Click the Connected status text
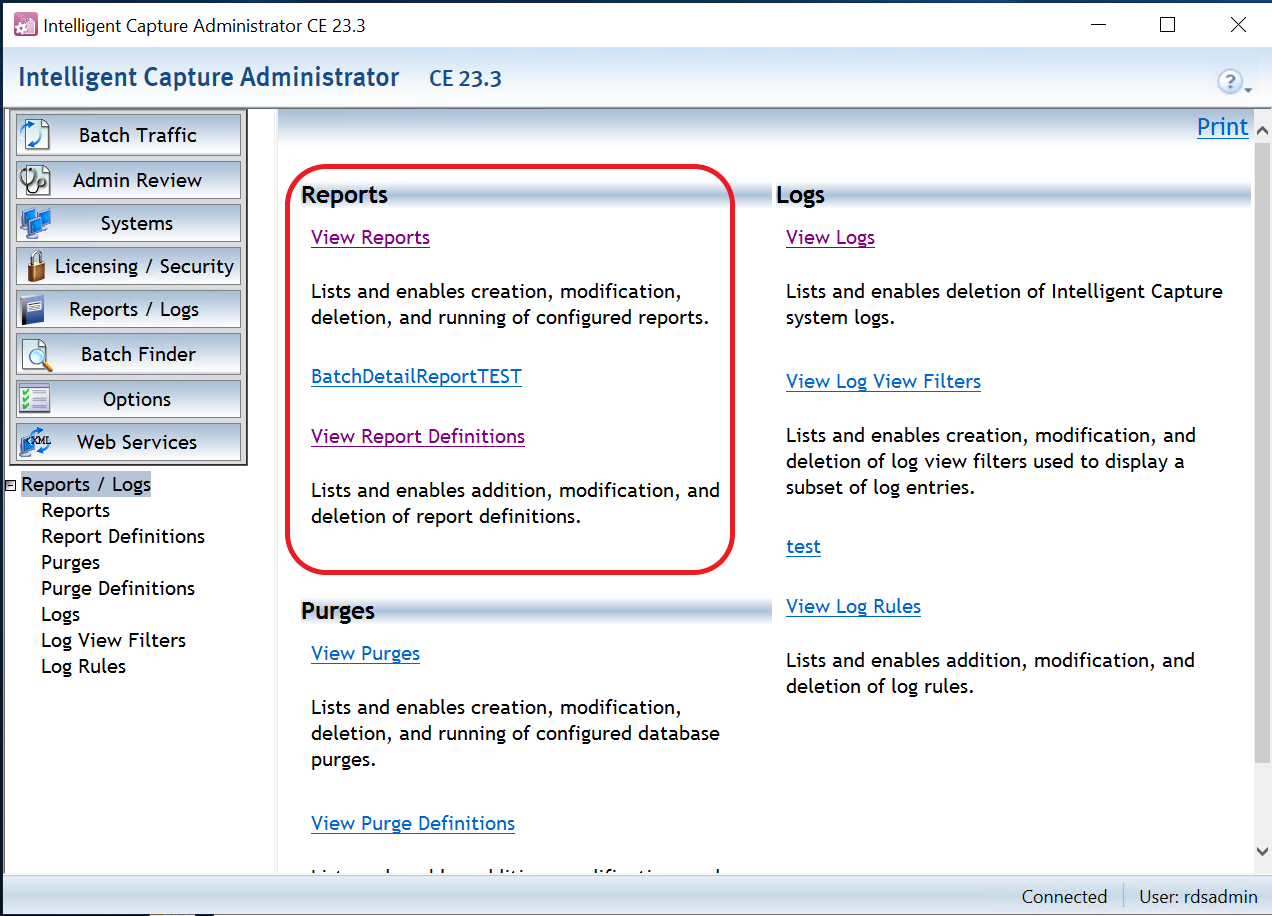This screenshot has width=1272, height=916. click(x=1064, y=897)
